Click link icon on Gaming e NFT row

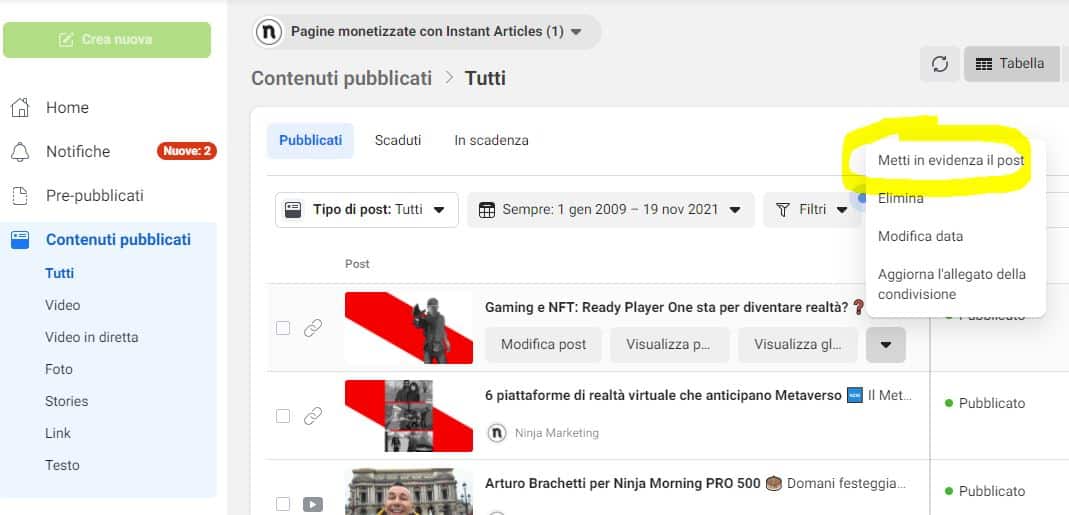[313, 328]
